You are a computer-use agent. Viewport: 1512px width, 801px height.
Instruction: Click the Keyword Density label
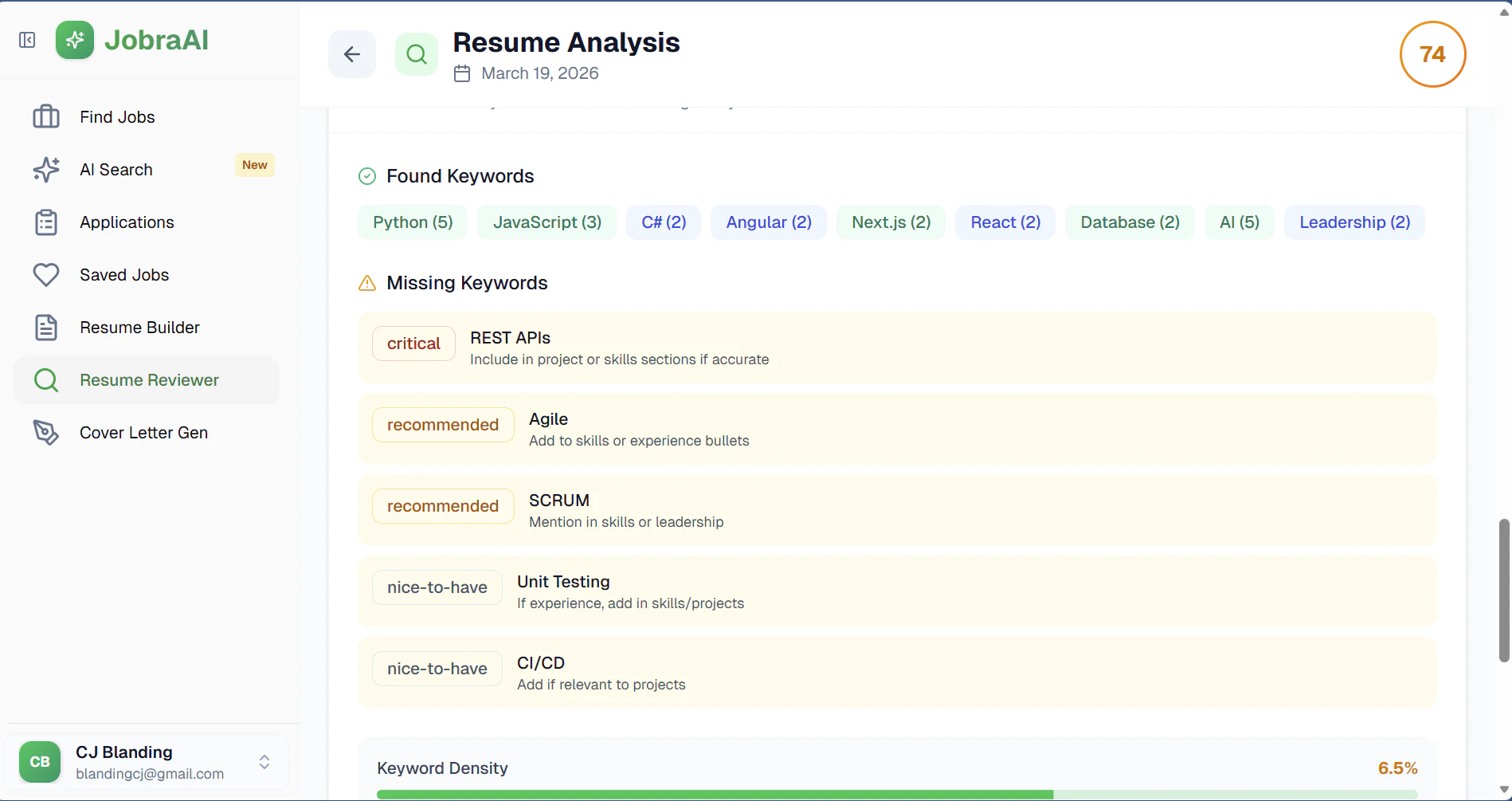442,768
